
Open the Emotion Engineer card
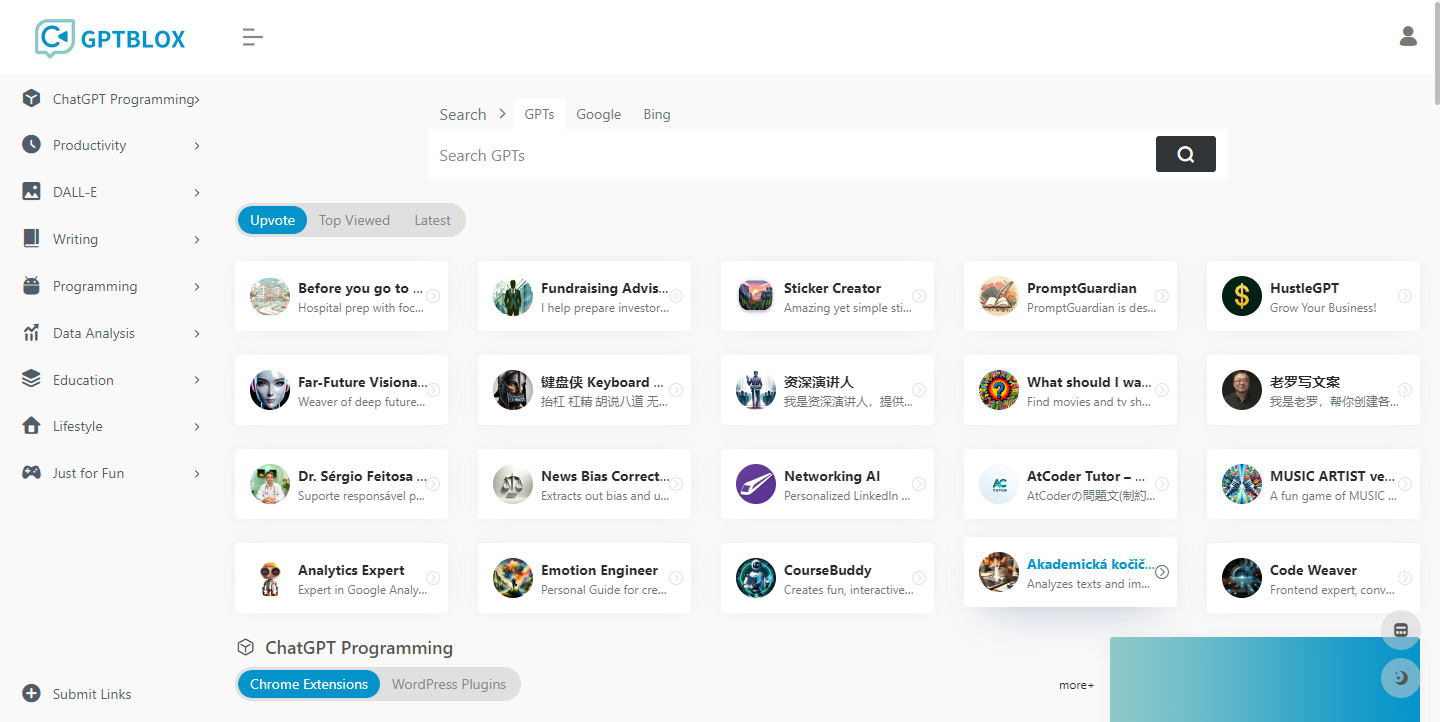tap(584, 578)
